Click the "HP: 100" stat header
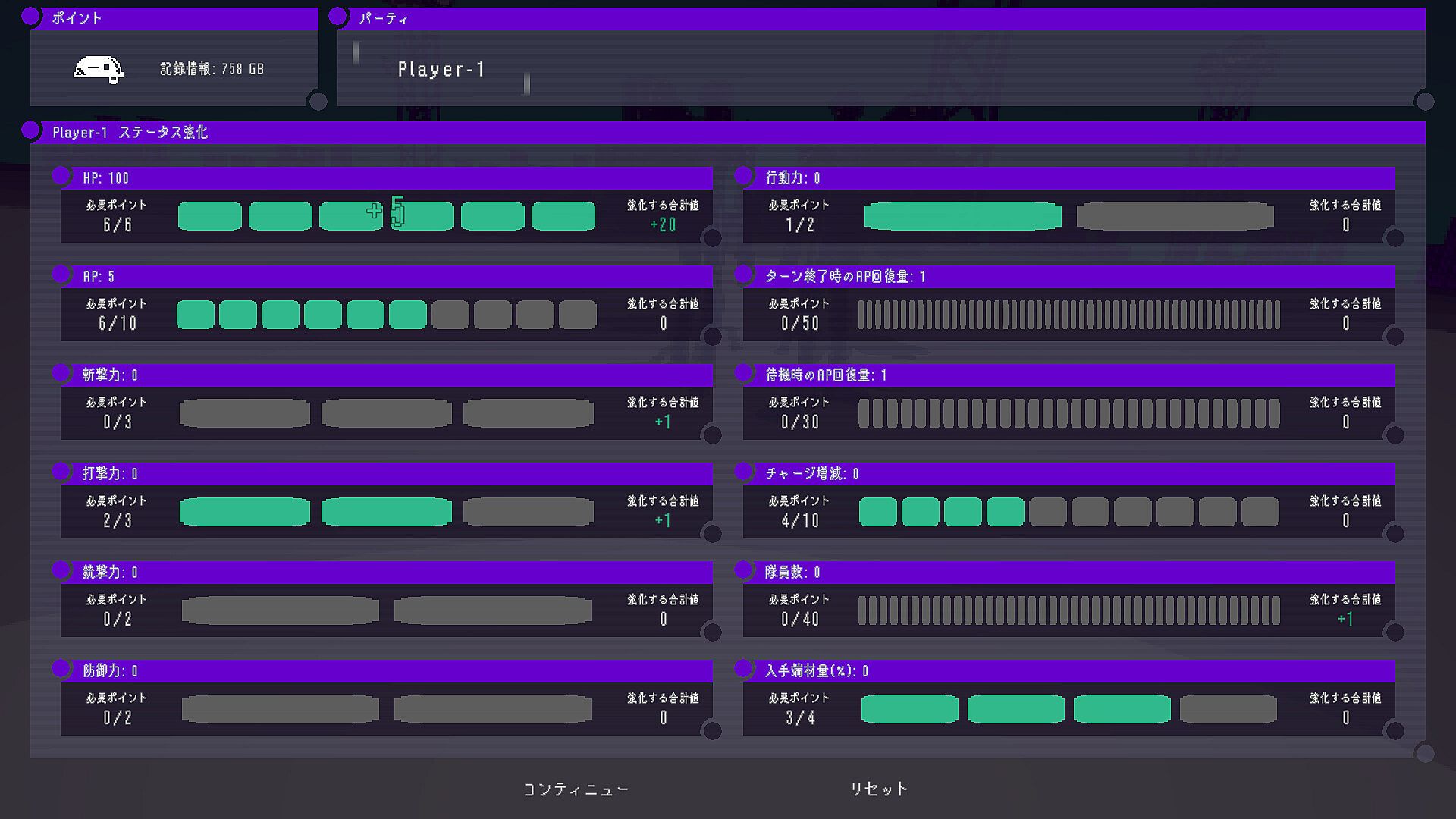This screenshot has height=819, width=1456. [387, 178]
